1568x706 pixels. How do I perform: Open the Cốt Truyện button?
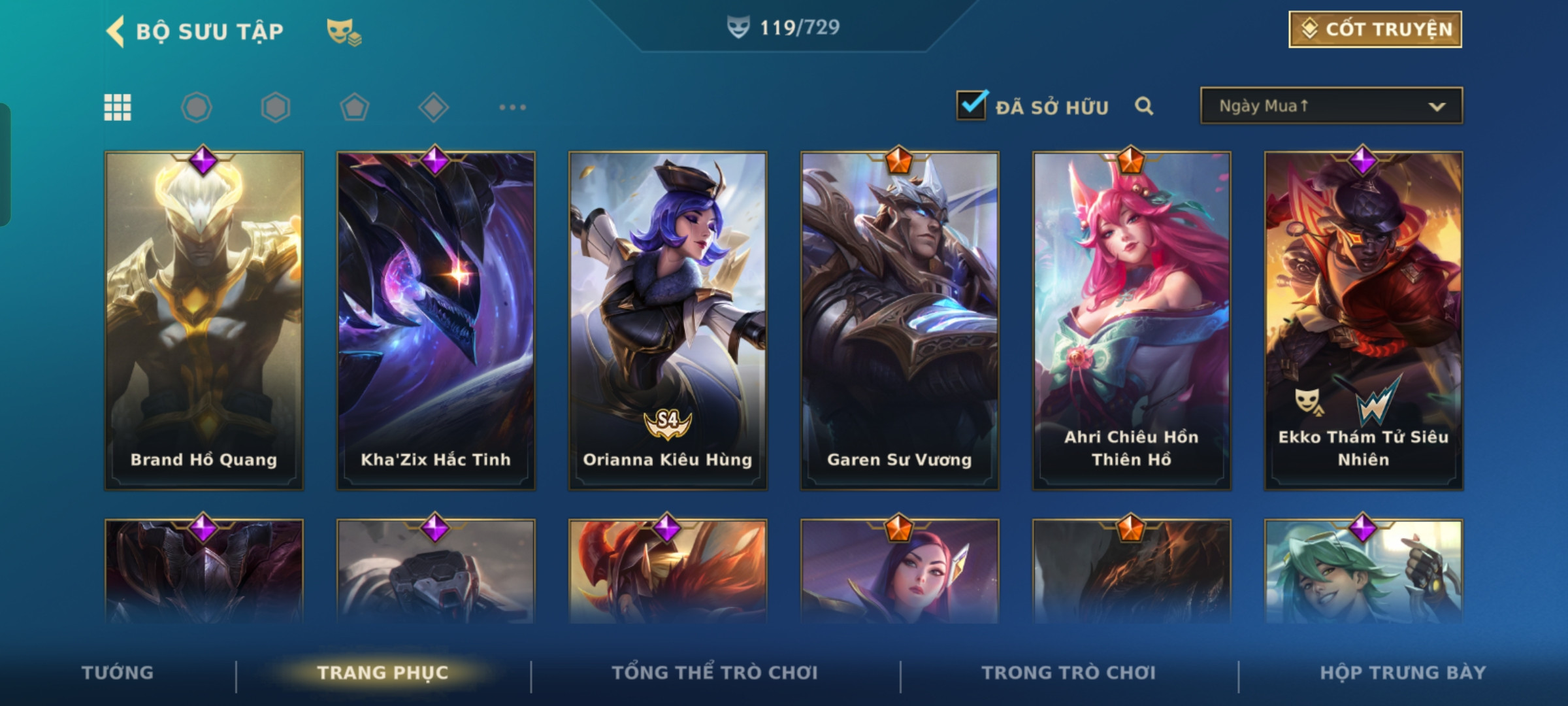click(1375, 29)
